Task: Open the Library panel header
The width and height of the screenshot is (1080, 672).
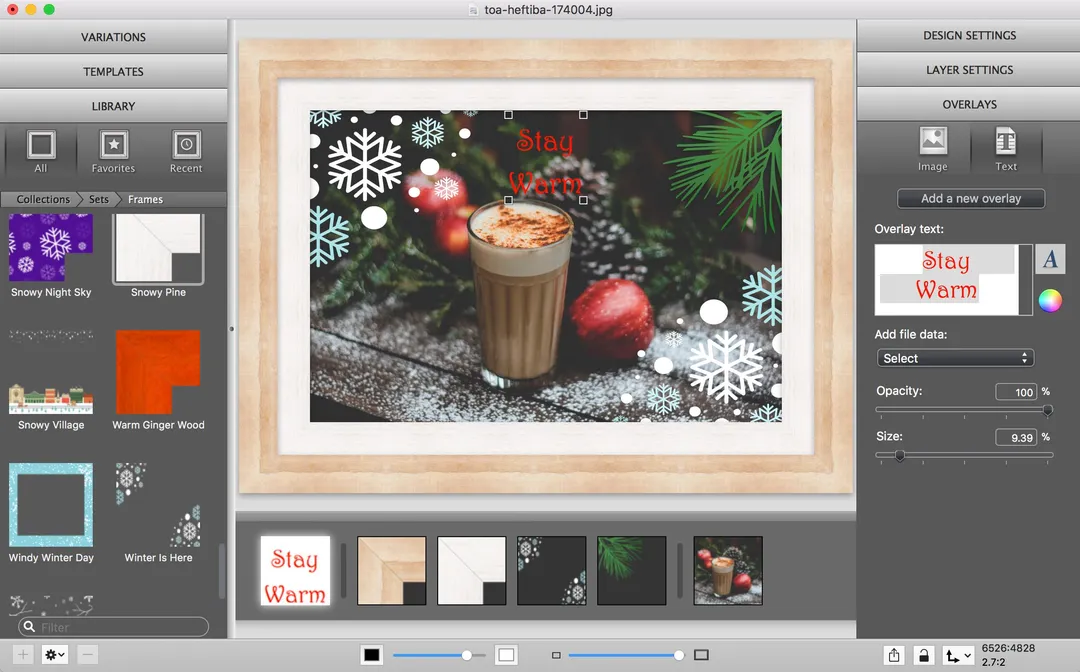Action: [x=113, y=106]
